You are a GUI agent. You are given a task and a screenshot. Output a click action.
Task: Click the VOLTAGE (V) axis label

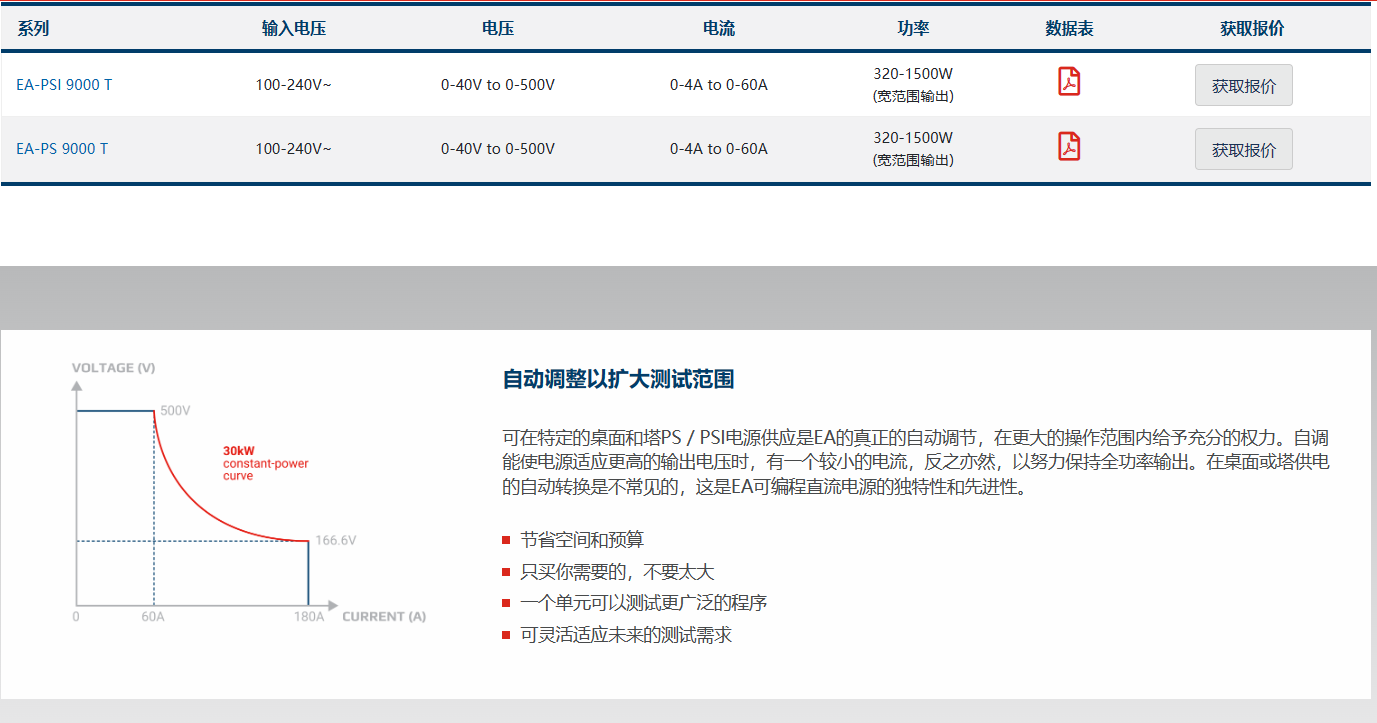[113, 368]
